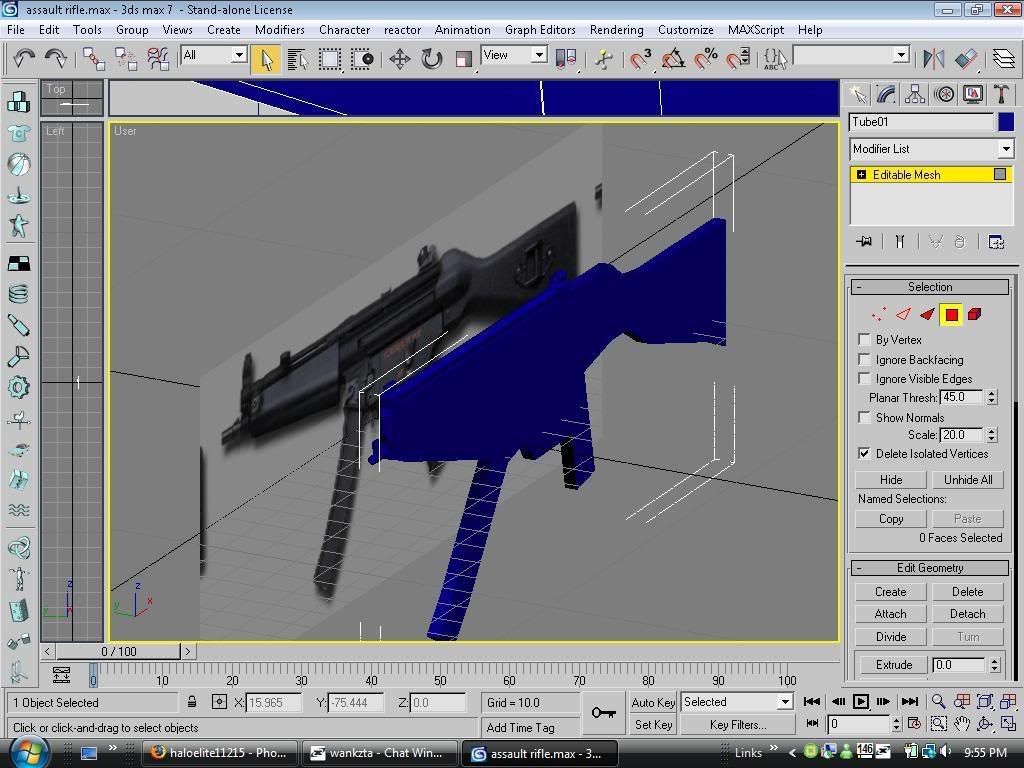Select the Move tool in main toolbar
The width and height of the screenshot is (1024, 768).
400,59
